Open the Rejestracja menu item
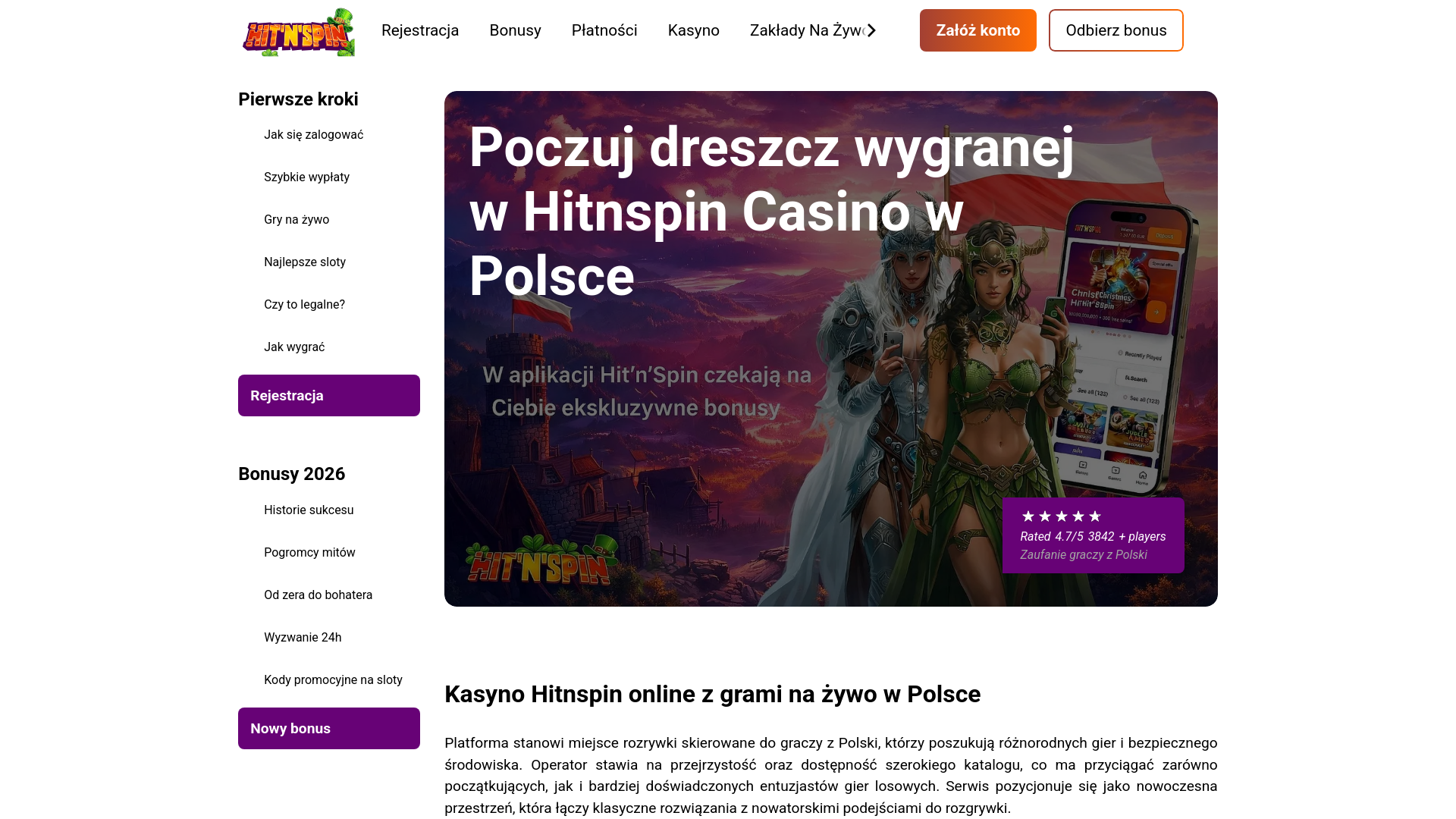This screenshot has width=1456, height=819. (x=420, y=30)
